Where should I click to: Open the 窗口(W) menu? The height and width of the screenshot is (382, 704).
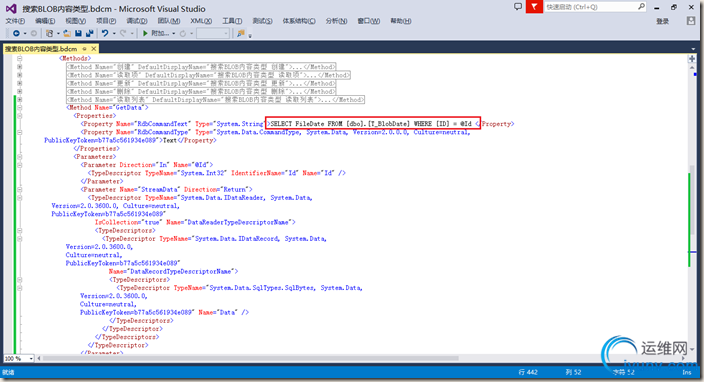point(368,21)
